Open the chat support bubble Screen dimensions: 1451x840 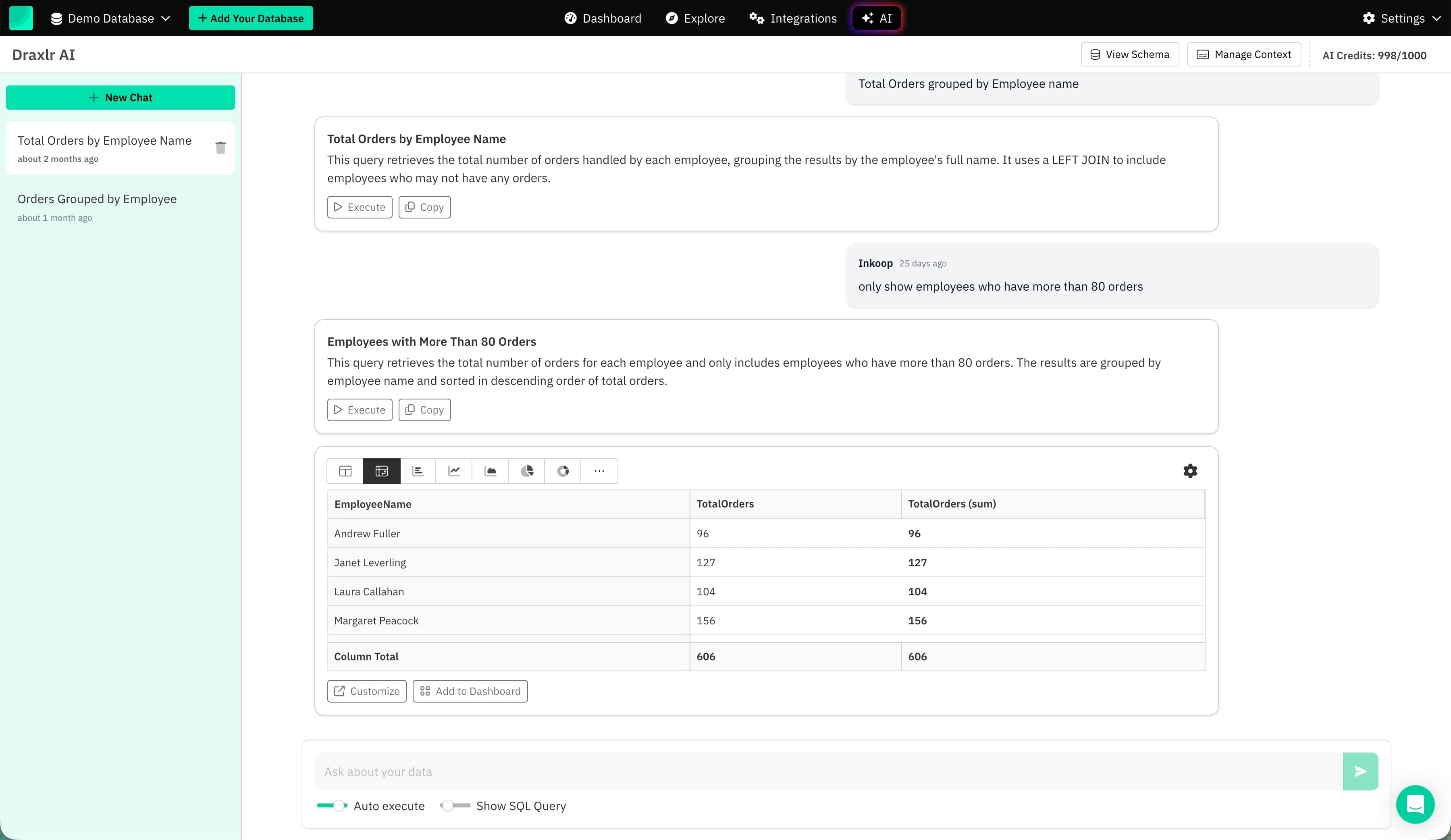pyautogui.click(x=1415, y=804)
